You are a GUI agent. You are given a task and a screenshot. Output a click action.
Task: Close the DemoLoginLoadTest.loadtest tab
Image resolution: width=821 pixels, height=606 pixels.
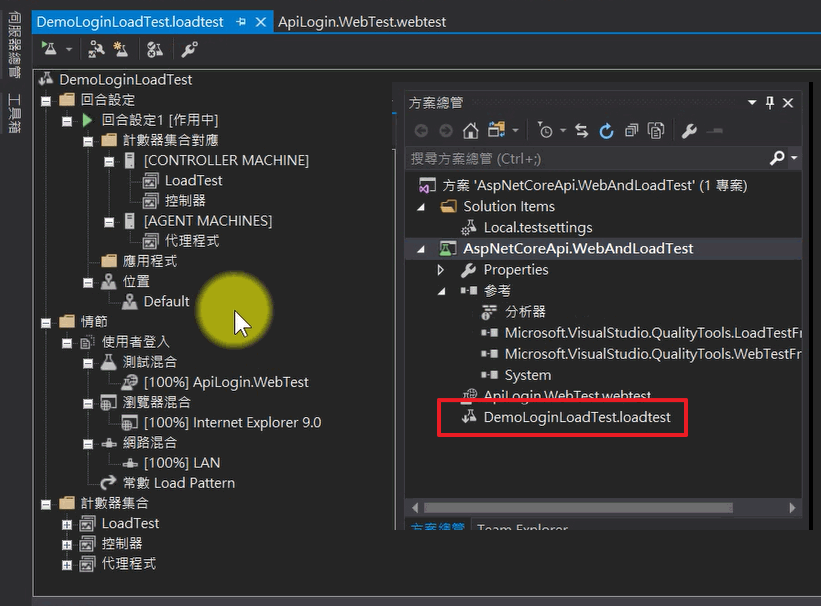coord(261,22)
